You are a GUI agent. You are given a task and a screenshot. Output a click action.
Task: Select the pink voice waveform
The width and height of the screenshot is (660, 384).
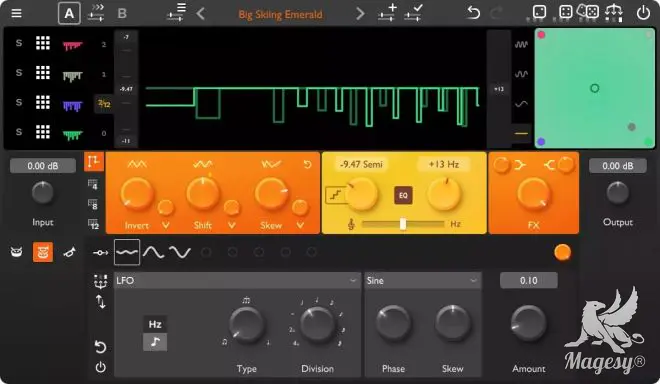pyautogui.click(x=72, y=45)
